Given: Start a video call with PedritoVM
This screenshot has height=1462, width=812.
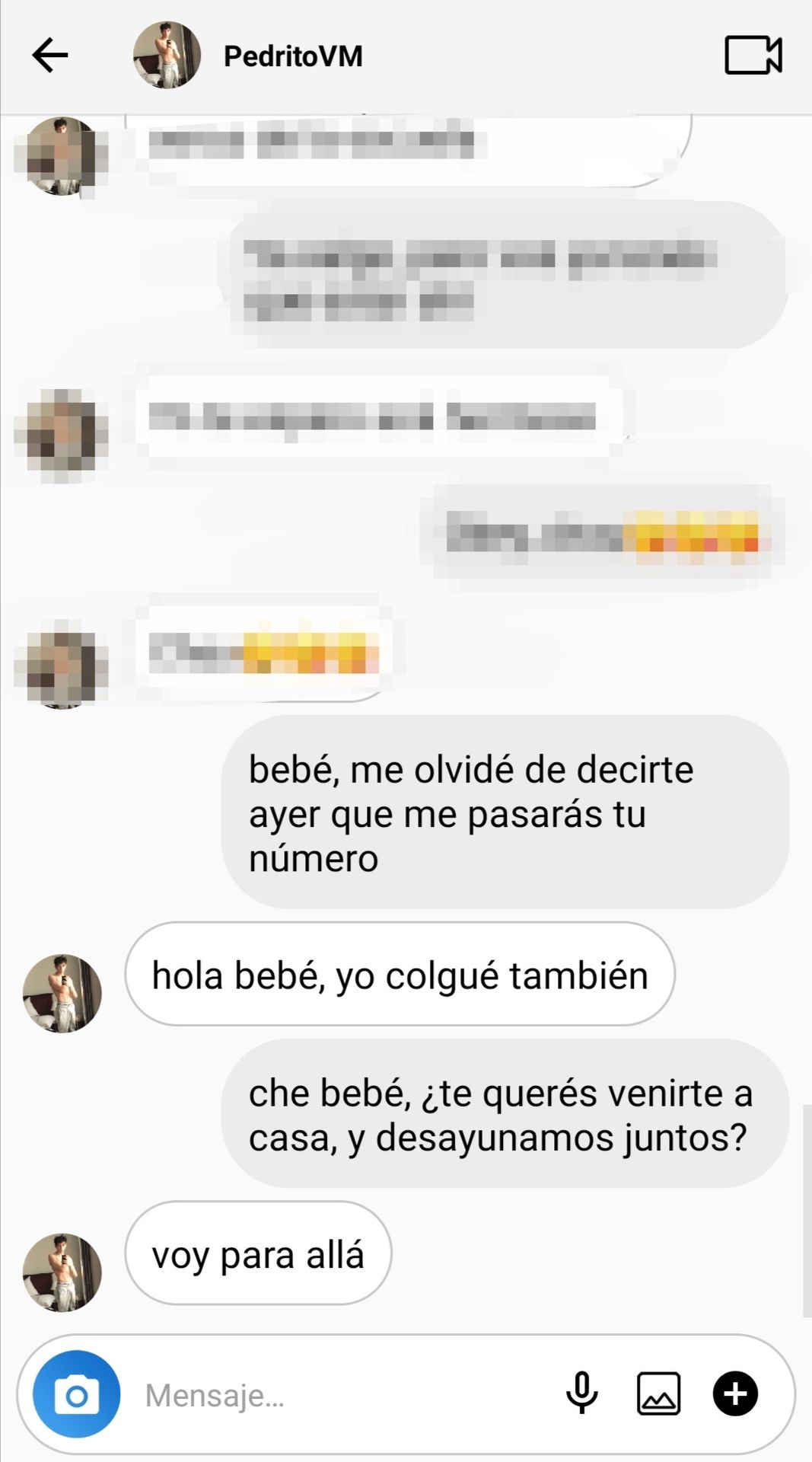Looking at the screenshot, I should coord(753,56).
